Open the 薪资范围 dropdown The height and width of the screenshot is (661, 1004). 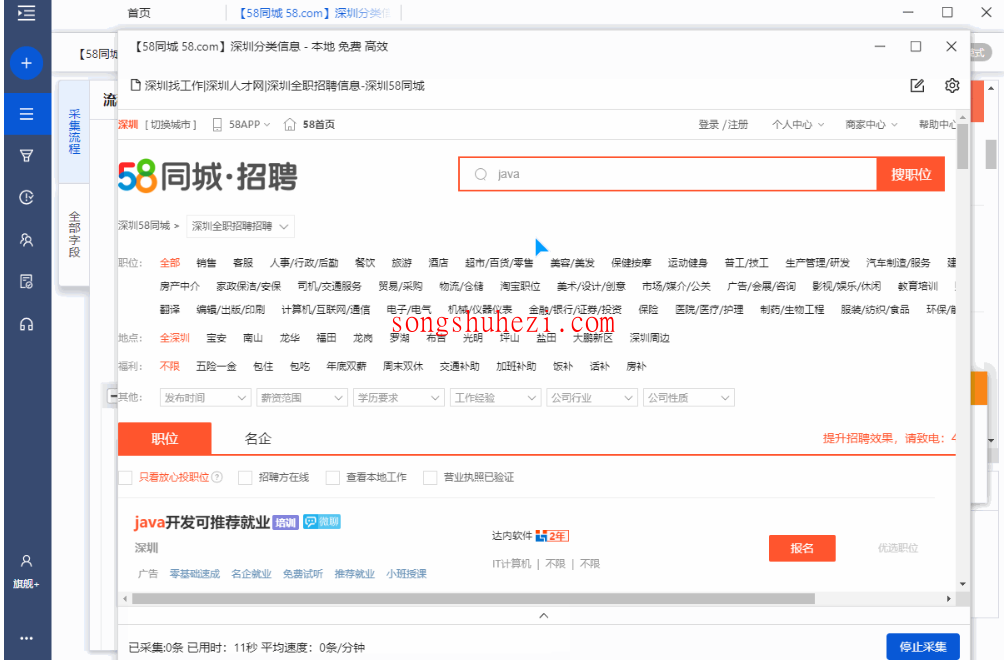click(x=302, y=398)
